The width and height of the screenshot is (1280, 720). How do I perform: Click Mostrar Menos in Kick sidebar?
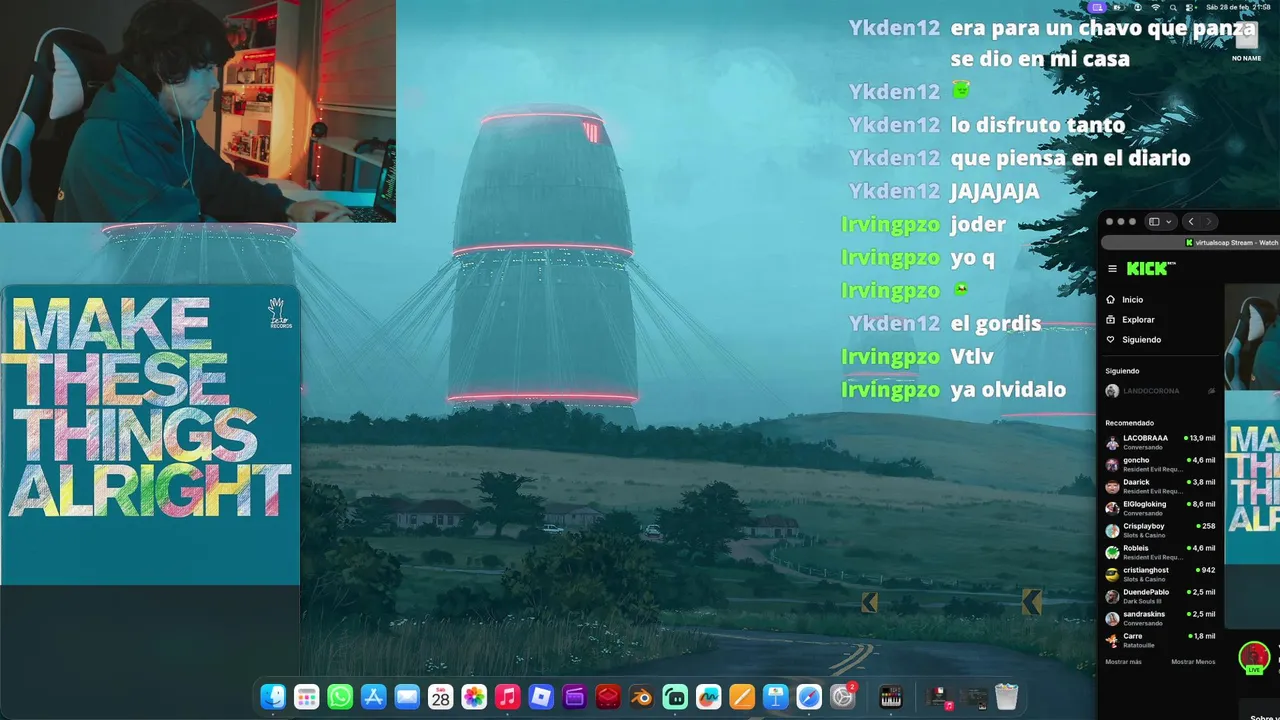tap(1193, 662)
